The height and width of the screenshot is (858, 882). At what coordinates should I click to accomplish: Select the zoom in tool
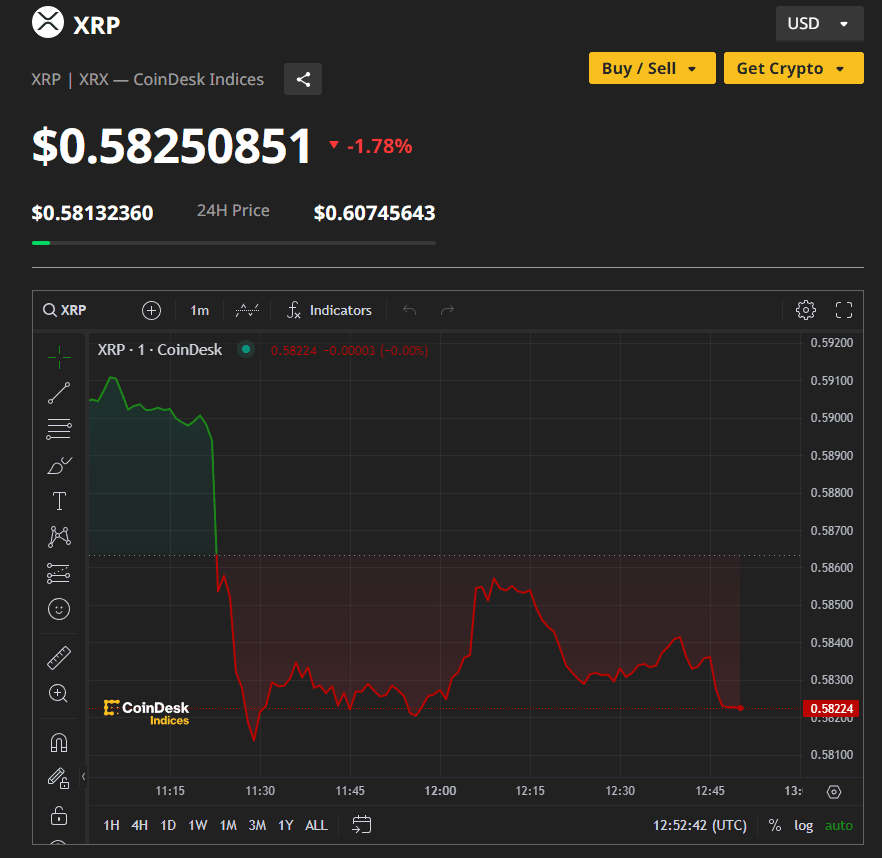pyautogui.click(x=58, y=693)
